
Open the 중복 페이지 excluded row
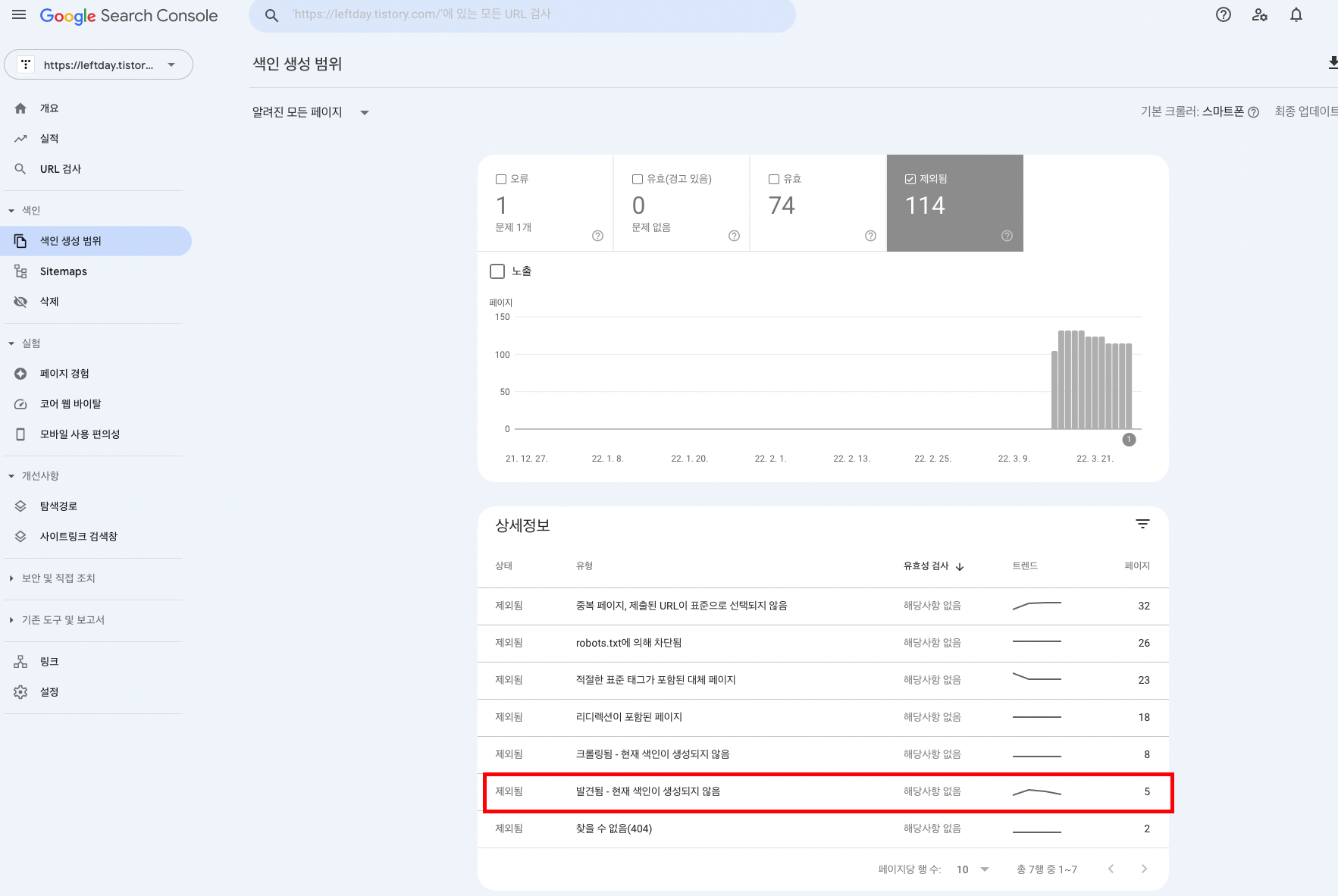(x=823, y=606)
